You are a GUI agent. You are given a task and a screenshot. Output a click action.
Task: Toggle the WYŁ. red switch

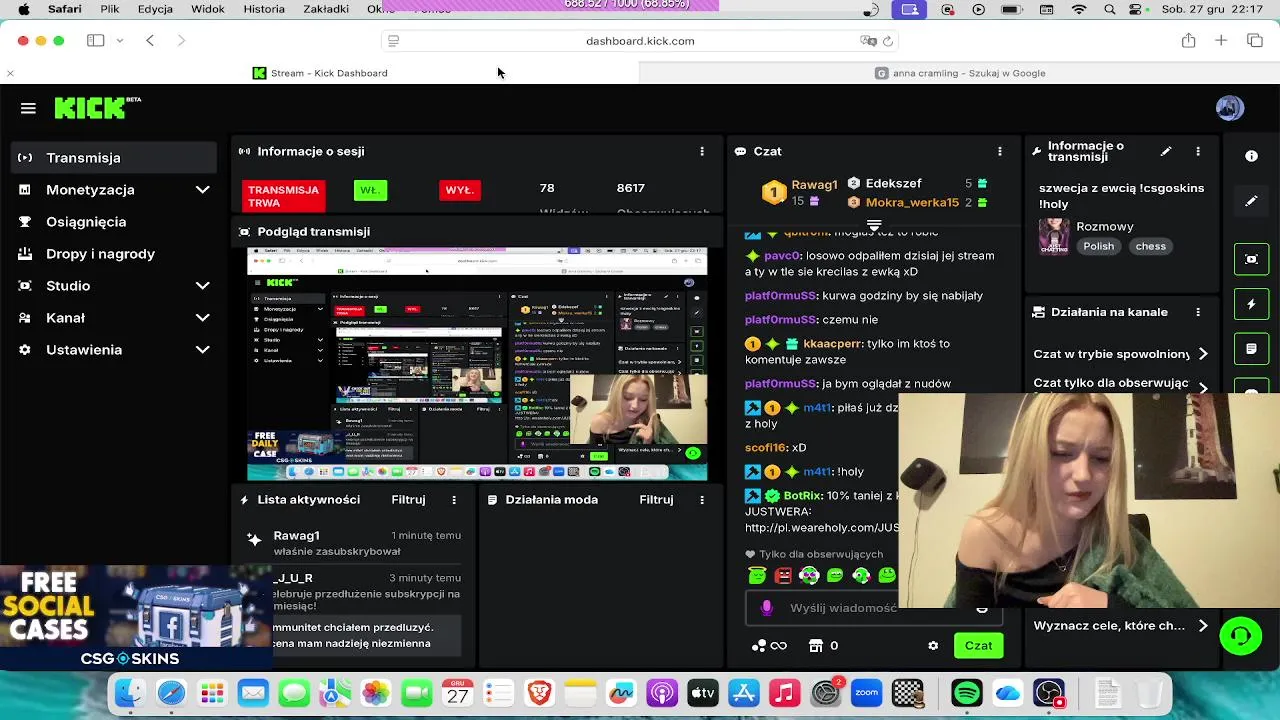459,190
